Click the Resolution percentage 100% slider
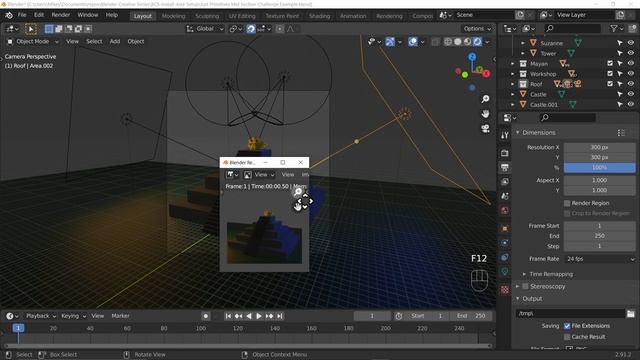Image resolution: width=640 pixels, height=360 pixels. tap(600, 168)
